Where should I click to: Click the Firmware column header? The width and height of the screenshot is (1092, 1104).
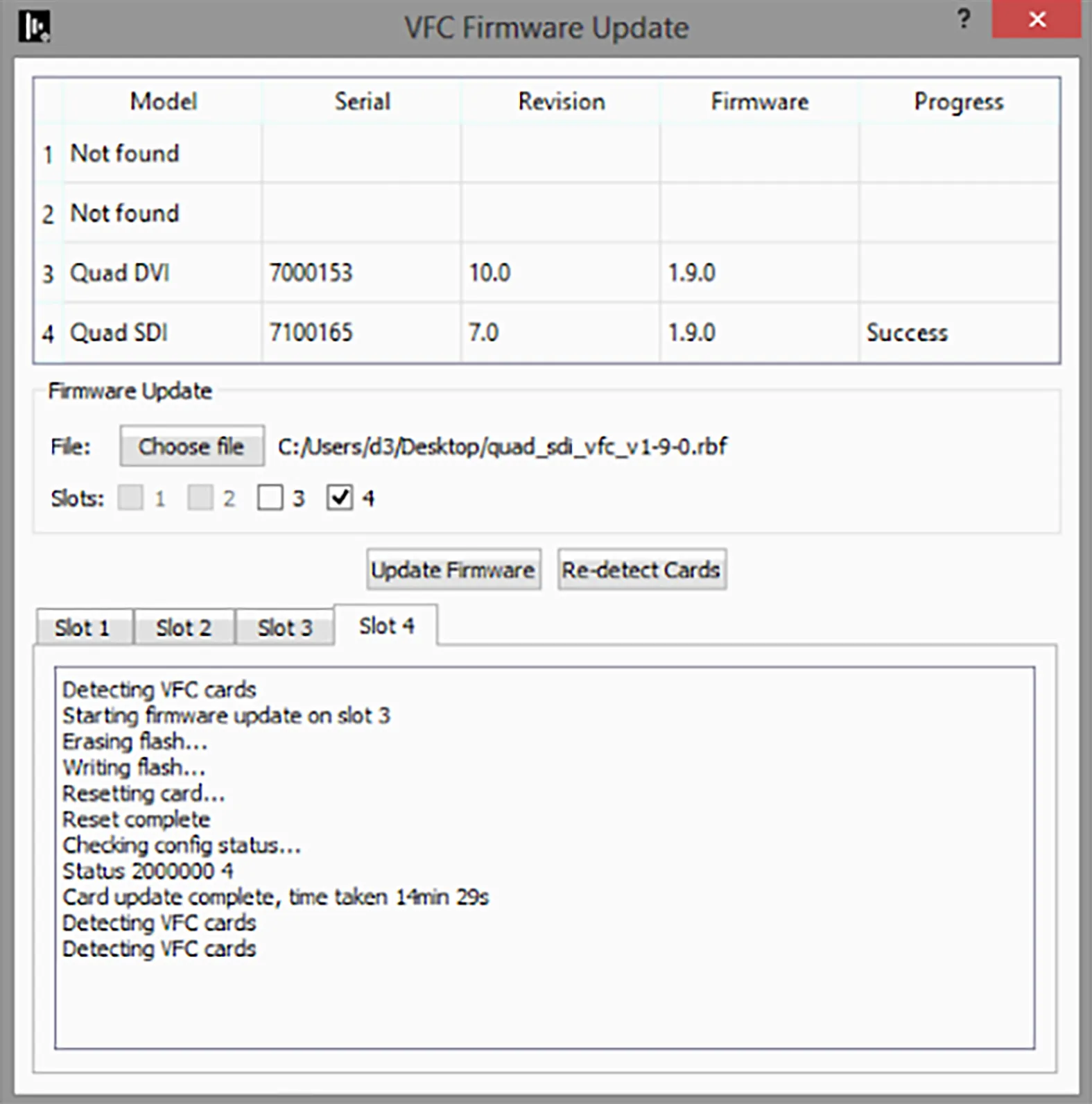tap(759, 102)
